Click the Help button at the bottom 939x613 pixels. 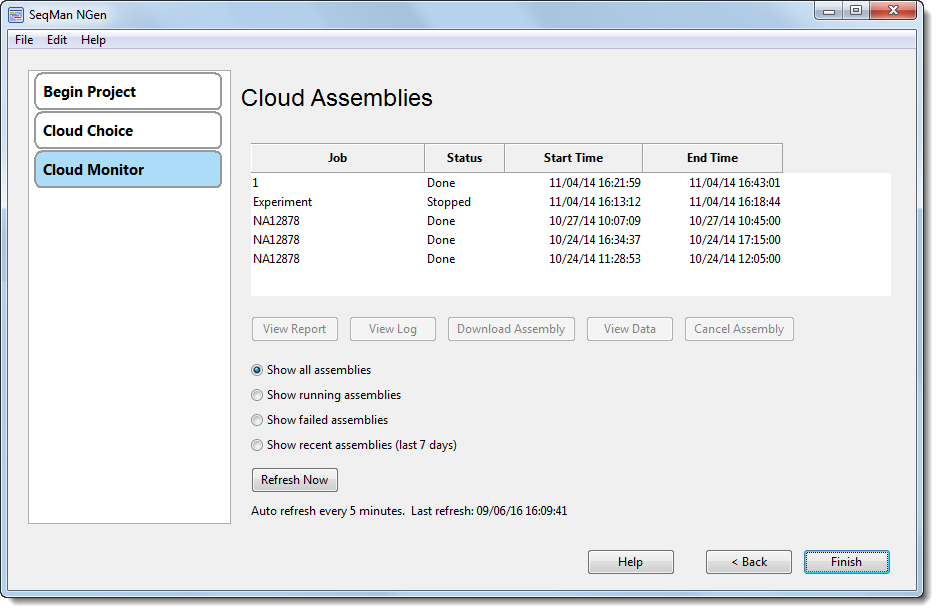[x=631, y=562]
